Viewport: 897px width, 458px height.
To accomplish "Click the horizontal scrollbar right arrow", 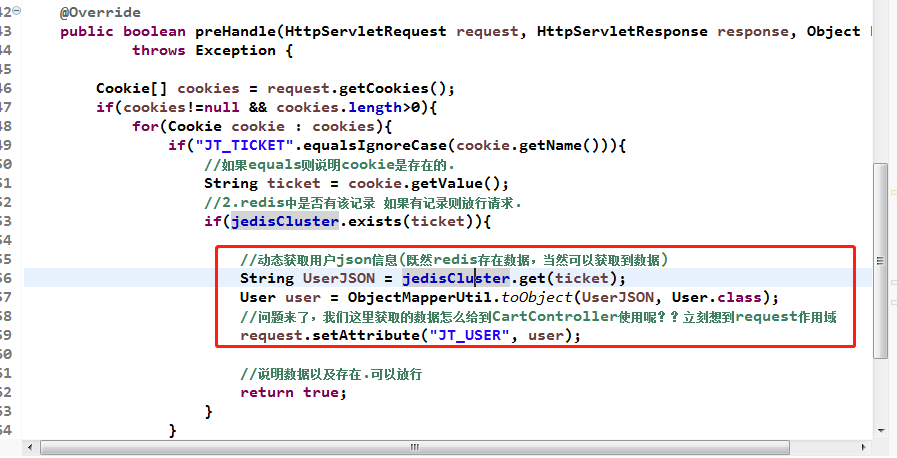I will pos(864,447).
